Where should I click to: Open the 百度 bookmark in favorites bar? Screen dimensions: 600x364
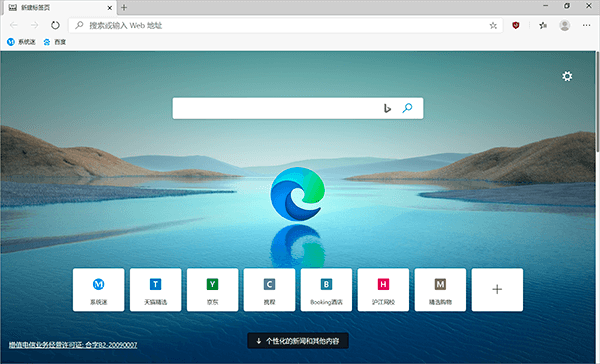pos(55,42)
